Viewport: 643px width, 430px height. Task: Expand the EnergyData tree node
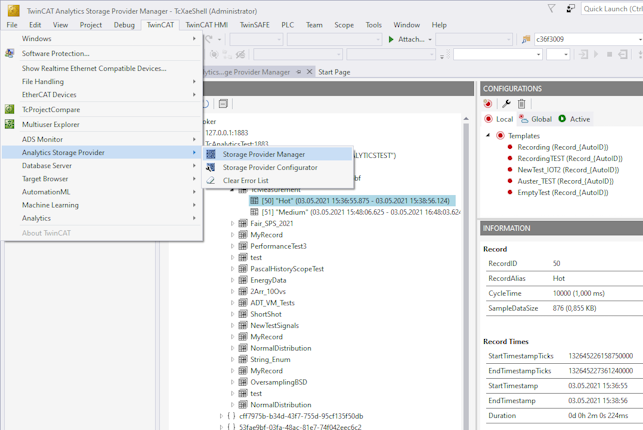(x=233, y=280)
